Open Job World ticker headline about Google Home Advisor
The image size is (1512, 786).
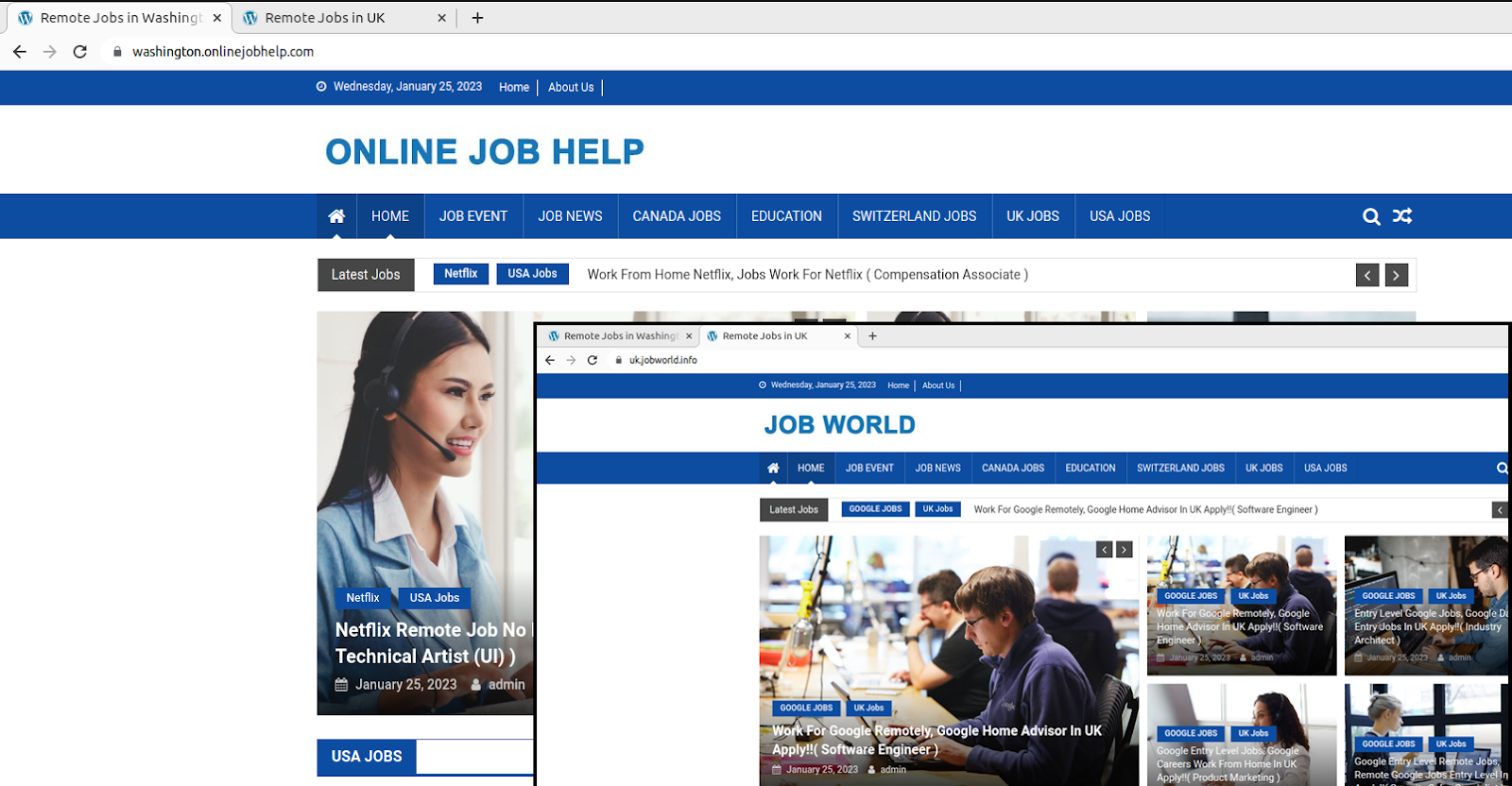coord(1145,510)
